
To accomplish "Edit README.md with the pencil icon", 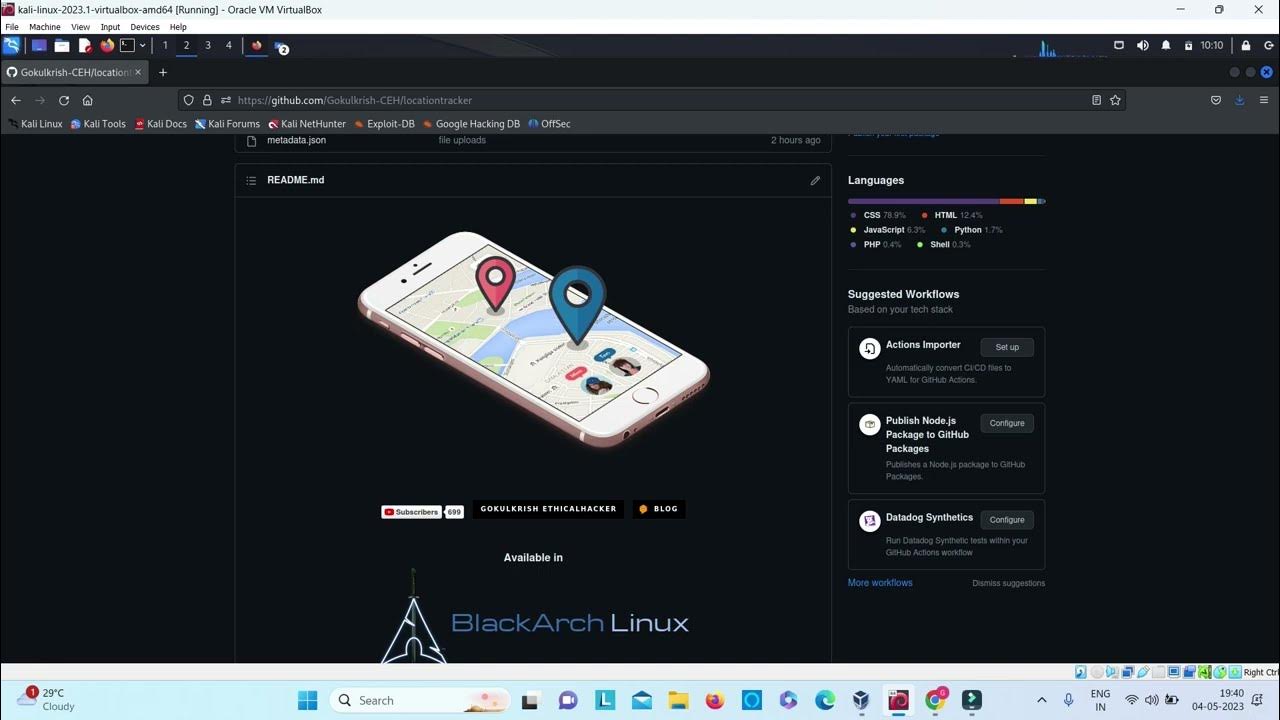I will (x=815, y=180).
